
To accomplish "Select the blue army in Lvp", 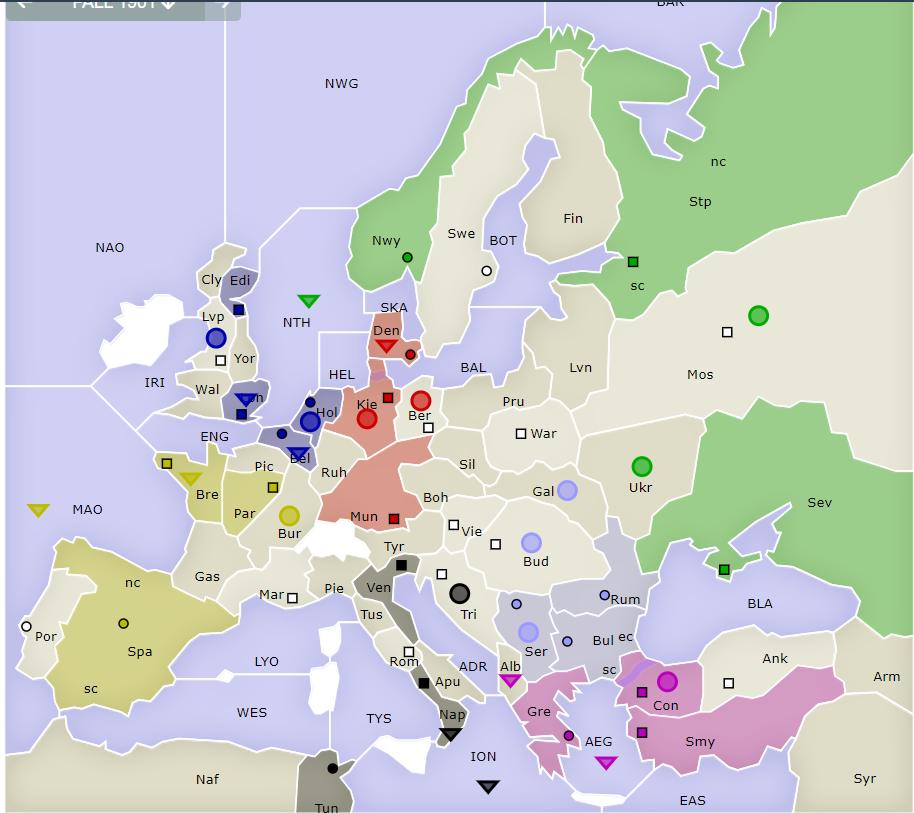I will click(x=216, y=338).
